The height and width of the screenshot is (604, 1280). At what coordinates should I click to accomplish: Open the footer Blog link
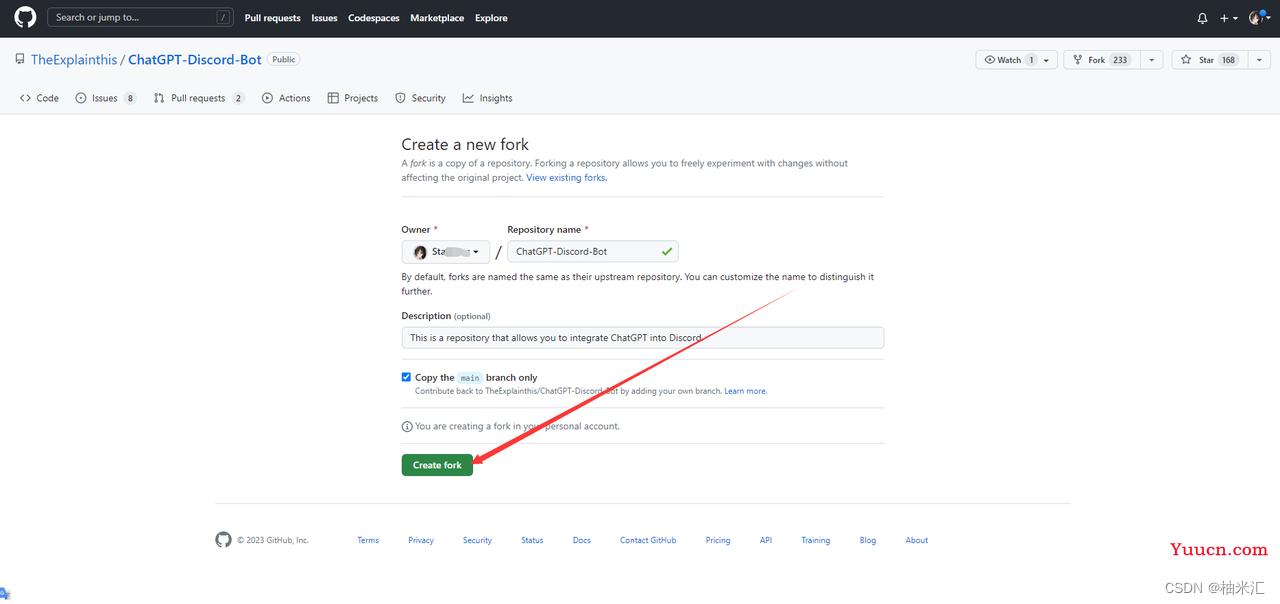click(x=868, y=540)
